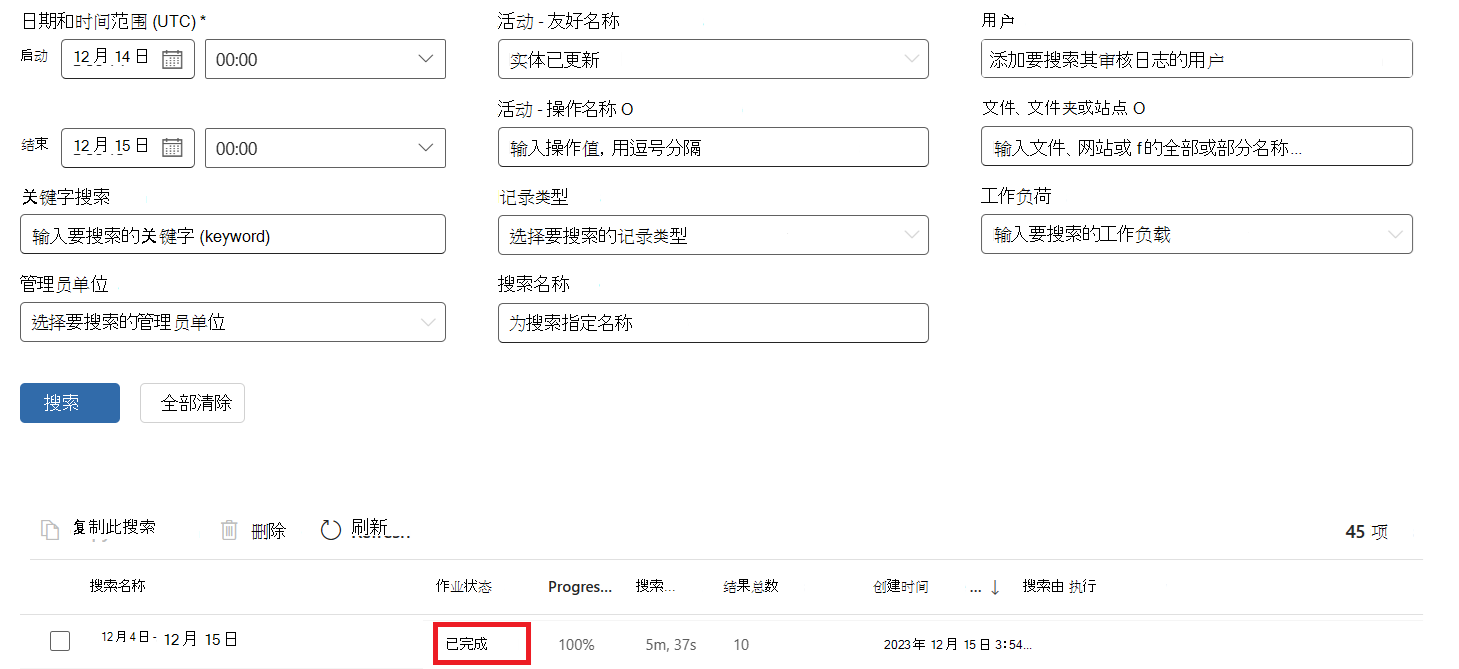The height and width of the screenshot is (669, 1459).
Task: Click the results total value 10
Action: click(x=741, y=645)
